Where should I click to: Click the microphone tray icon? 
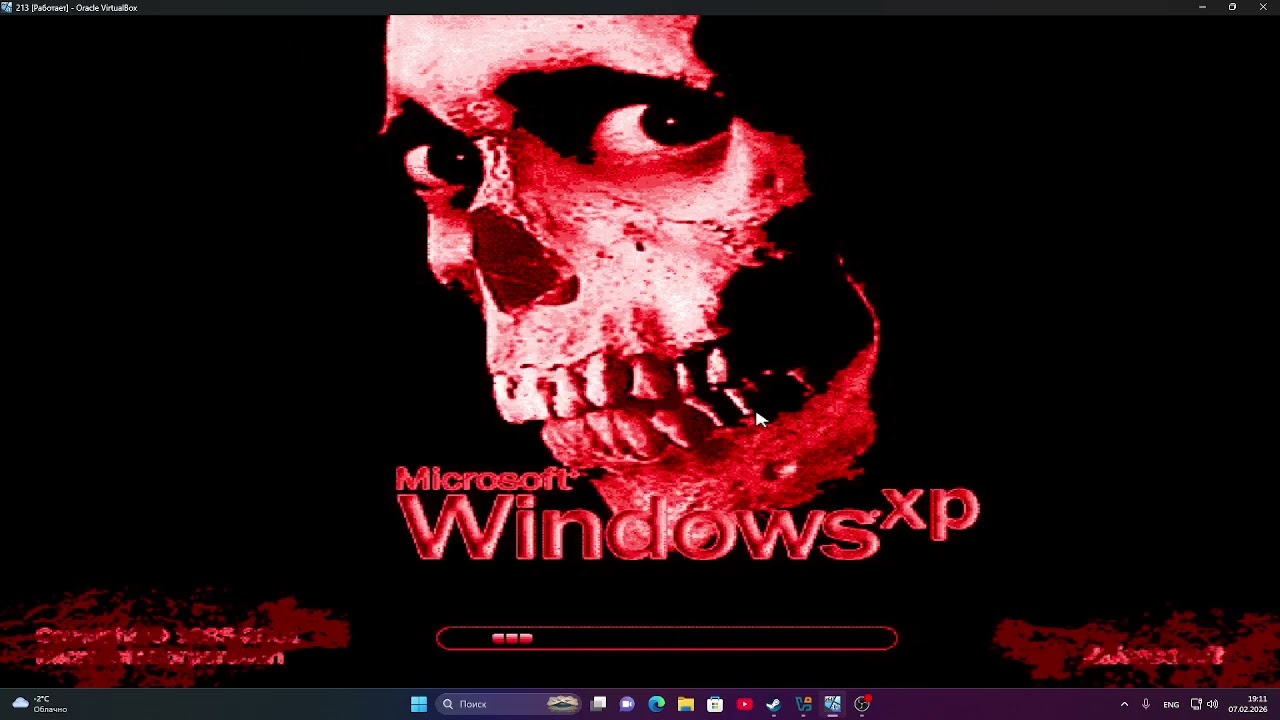pyautogui.click(x=1146, y=704)
